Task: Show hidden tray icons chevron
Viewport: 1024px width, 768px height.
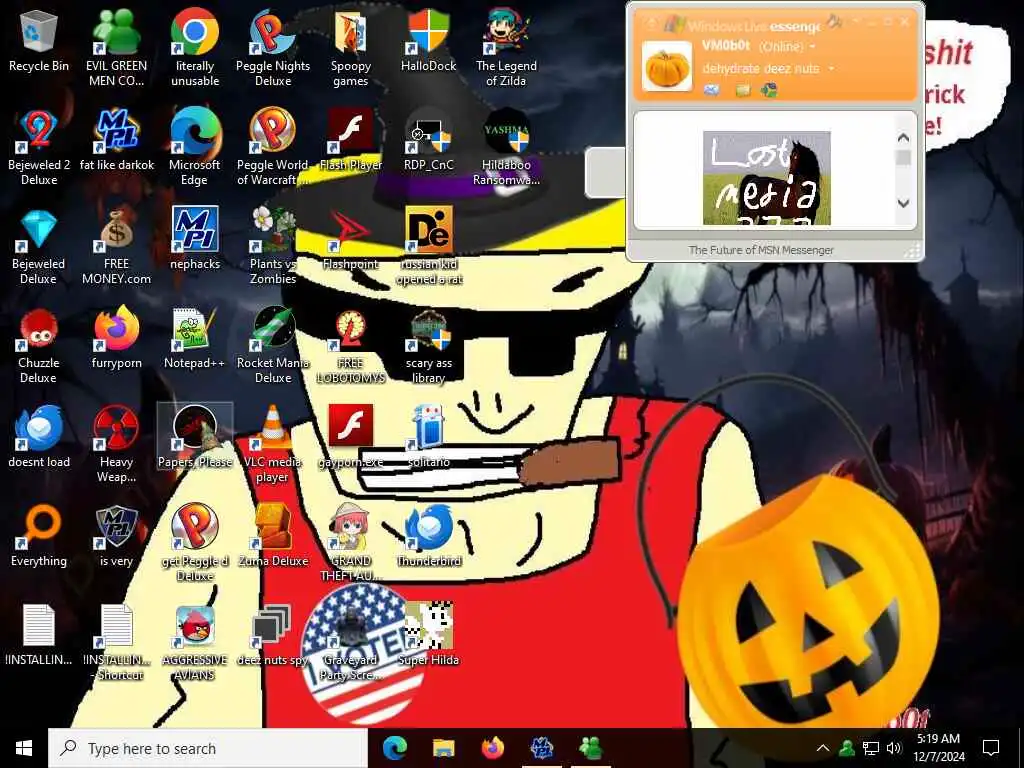Action: tap(823, 748)
